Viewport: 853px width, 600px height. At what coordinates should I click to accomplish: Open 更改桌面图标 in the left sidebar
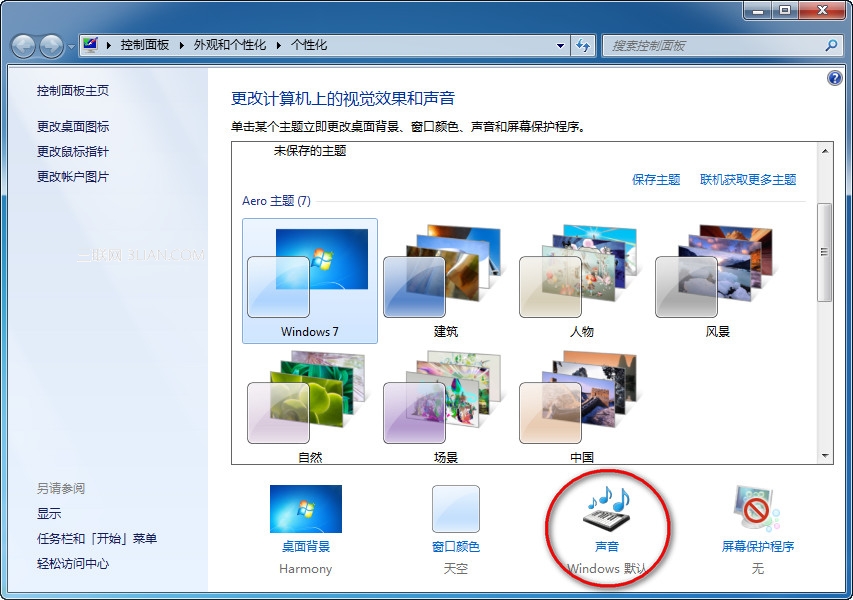tap(73, 127)
